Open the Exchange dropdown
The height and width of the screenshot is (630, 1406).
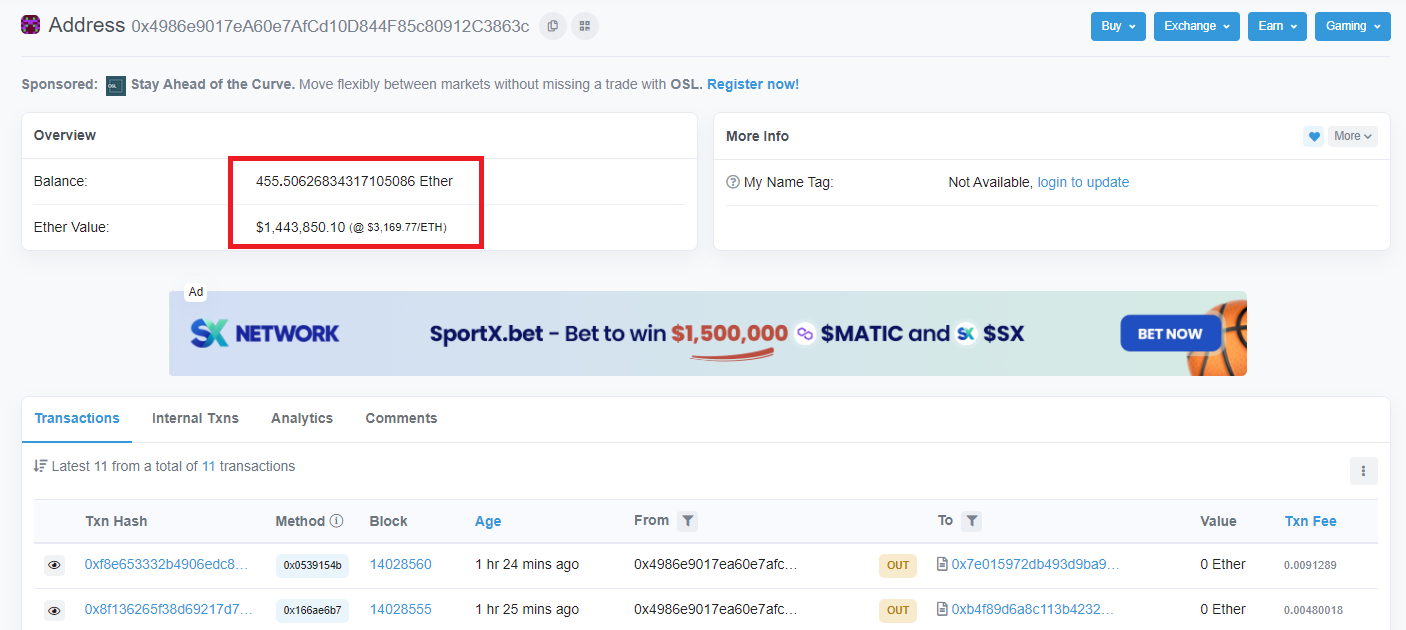1197,26
